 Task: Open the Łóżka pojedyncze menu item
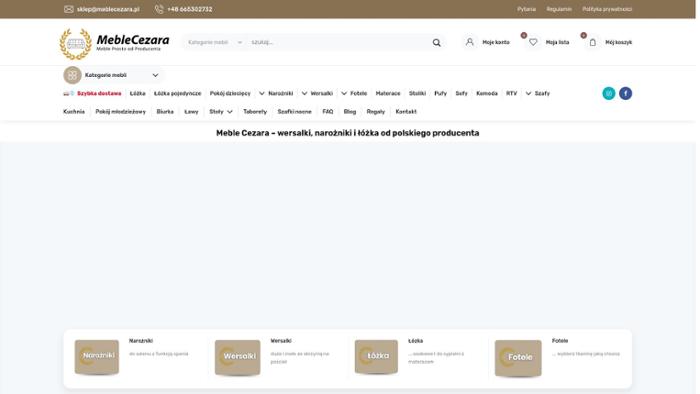point(178,93)
